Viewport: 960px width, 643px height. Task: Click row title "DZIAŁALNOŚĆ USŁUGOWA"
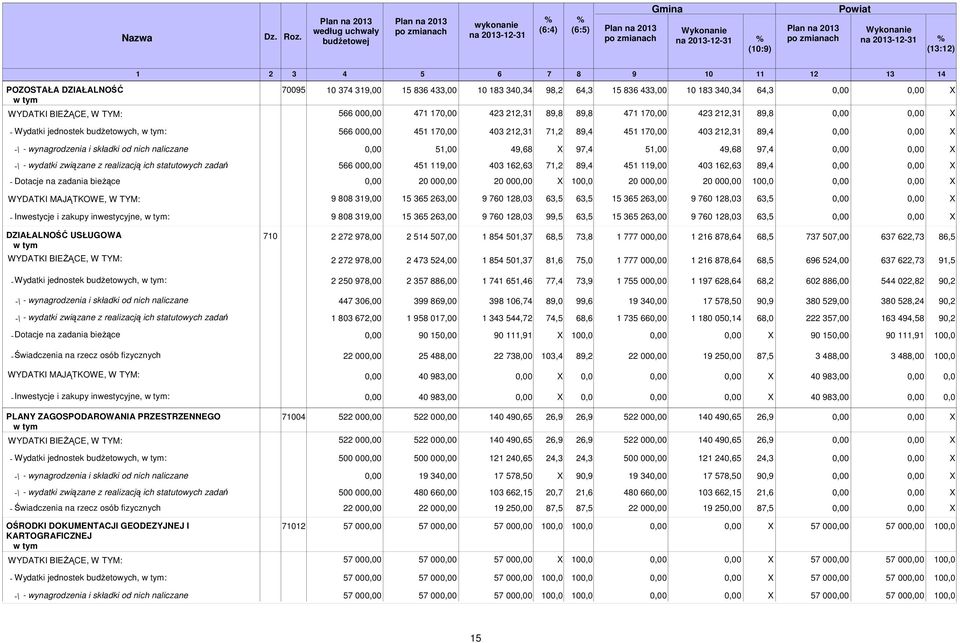64,235
